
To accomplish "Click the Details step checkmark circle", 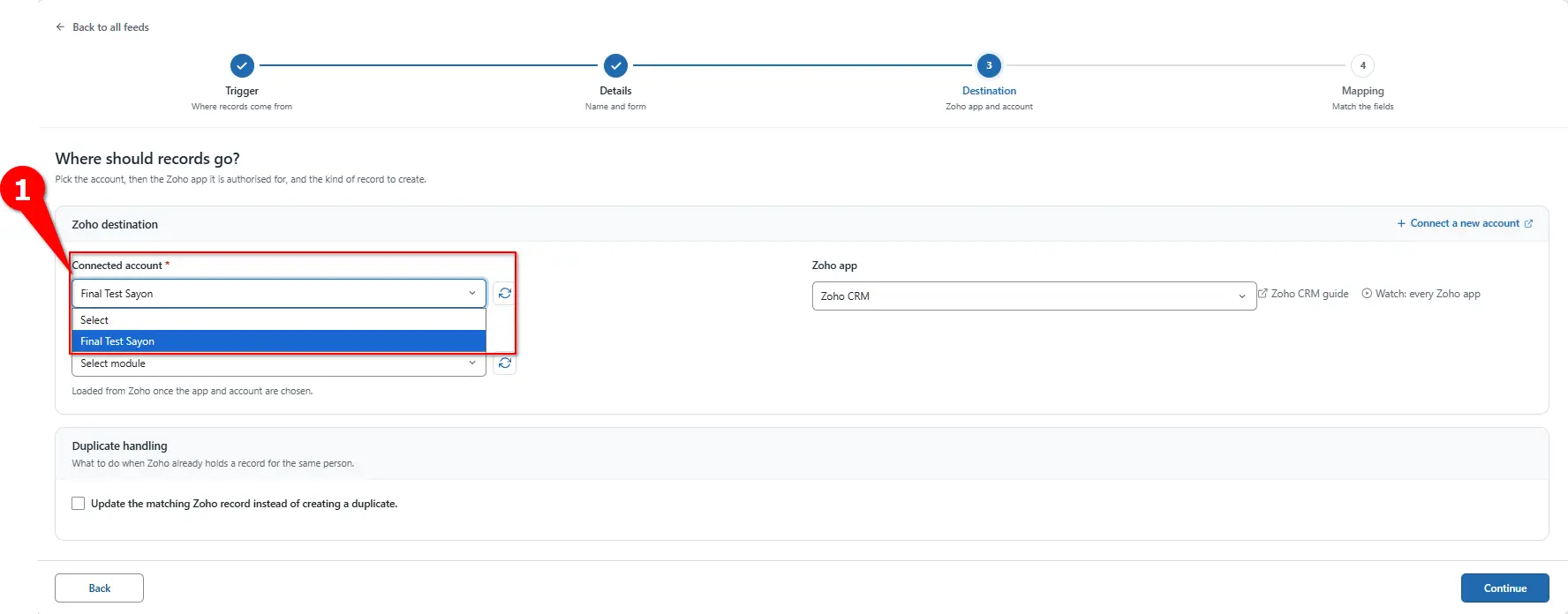I will click(x=615, y=65).
